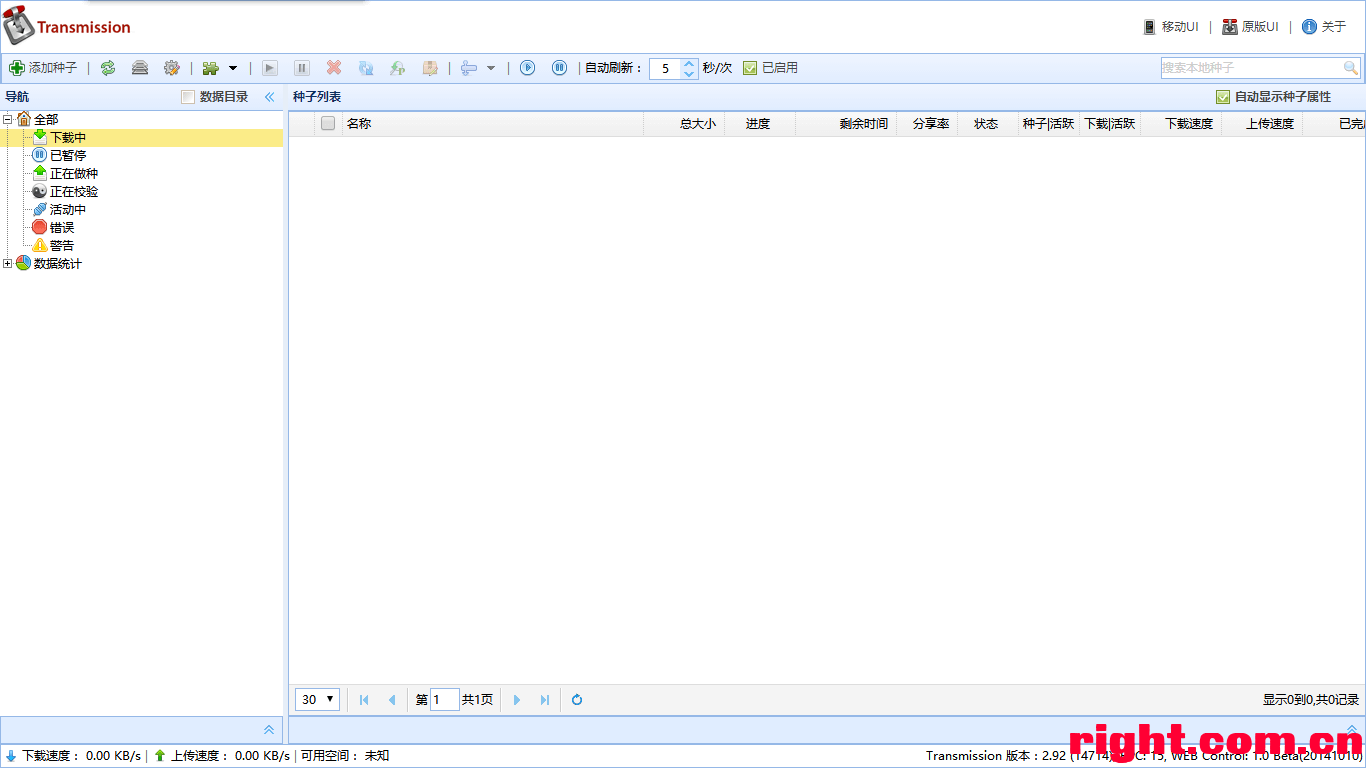Pause all torrents with the blue pause icon

560,68
